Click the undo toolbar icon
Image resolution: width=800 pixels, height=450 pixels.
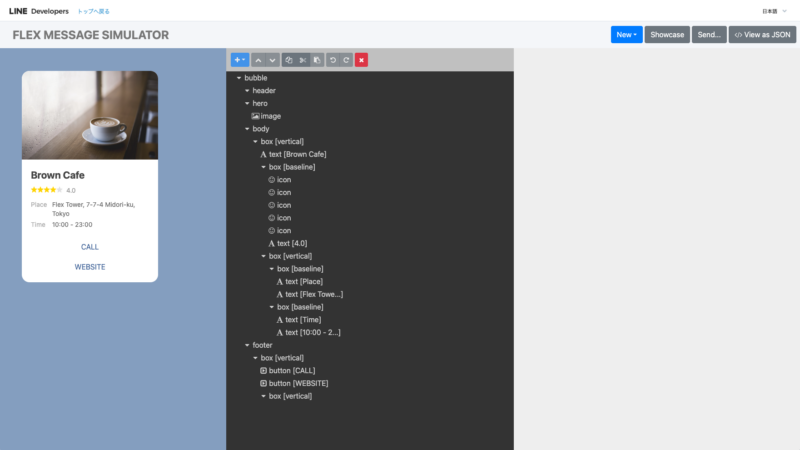[x=333, y=60]
